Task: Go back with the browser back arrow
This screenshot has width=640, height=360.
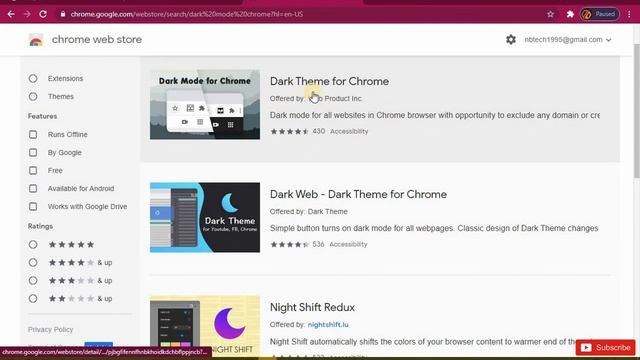Action: 11,14
